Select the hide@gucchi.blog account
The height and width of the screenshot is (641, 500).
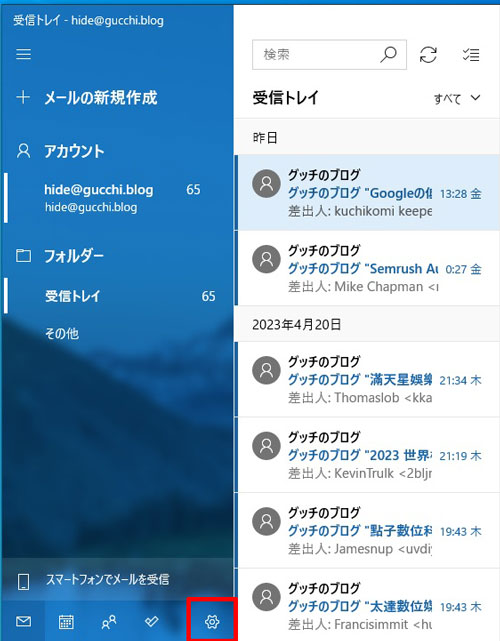117,198
